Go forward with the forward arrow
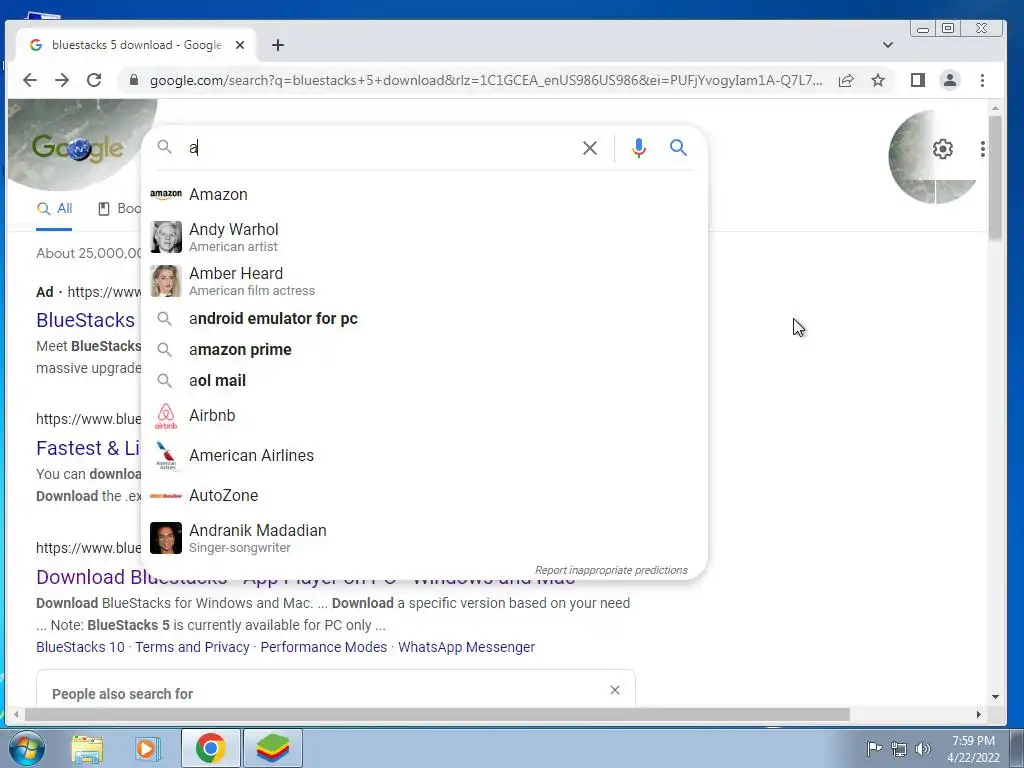 coord(61,80)
